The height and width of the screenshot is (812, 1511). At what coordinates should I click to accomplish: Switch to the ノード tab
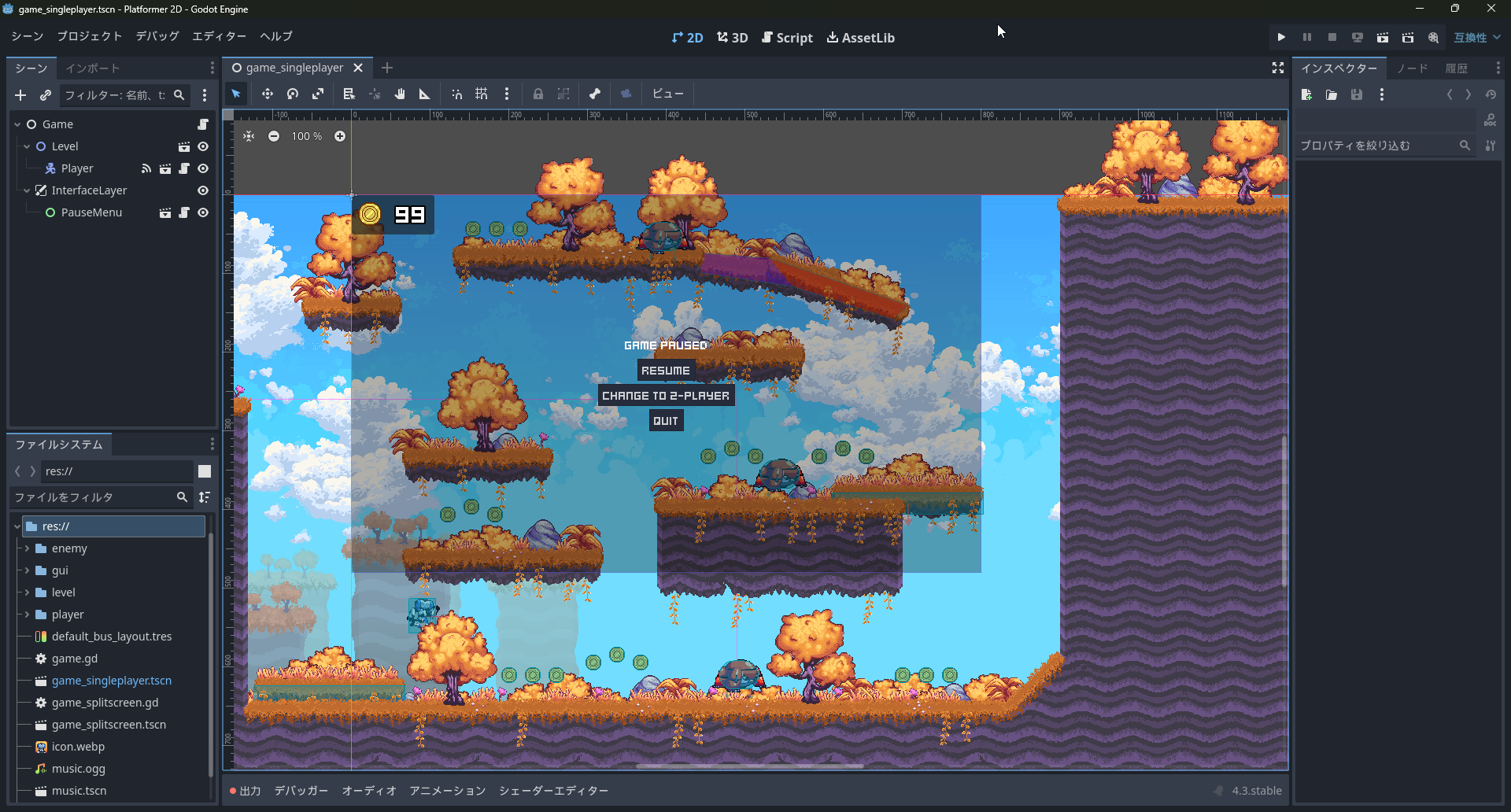[1412, 68]
